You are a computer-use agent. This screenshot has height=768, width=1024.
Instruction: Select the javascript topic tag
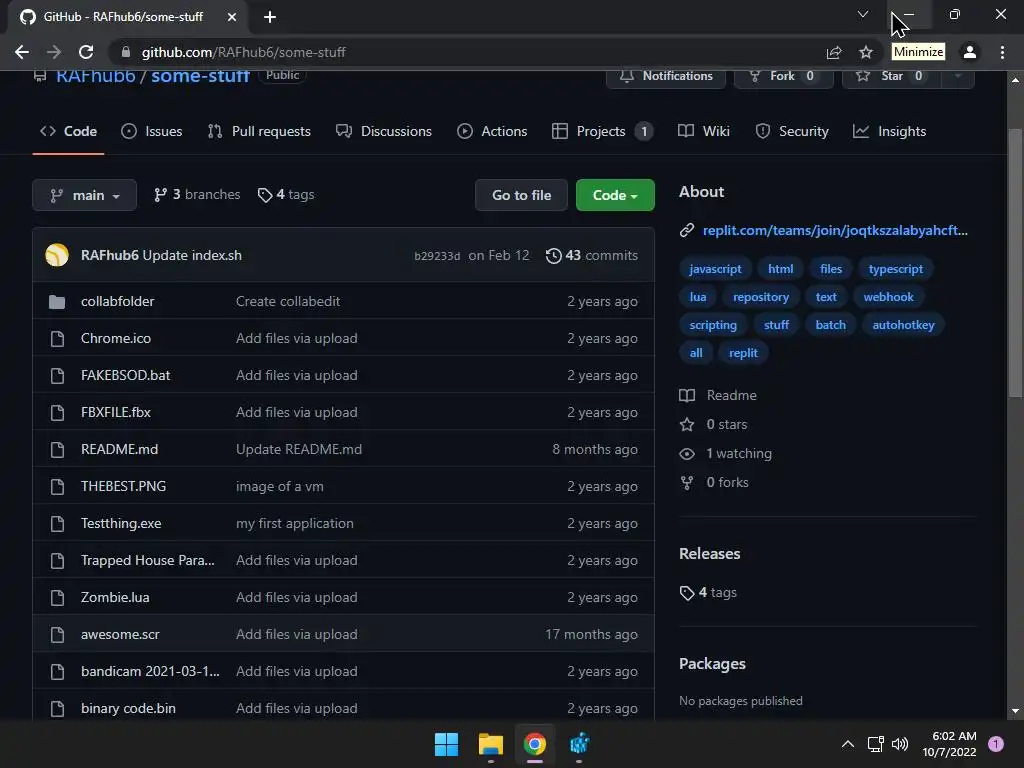tap(715, 269)
